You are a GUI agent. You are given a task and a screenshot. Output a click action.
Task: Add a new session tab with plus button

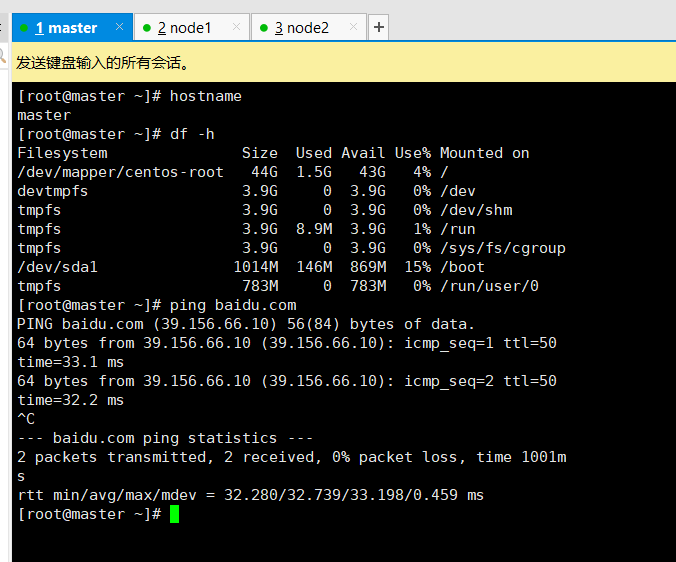click(379, 28)
